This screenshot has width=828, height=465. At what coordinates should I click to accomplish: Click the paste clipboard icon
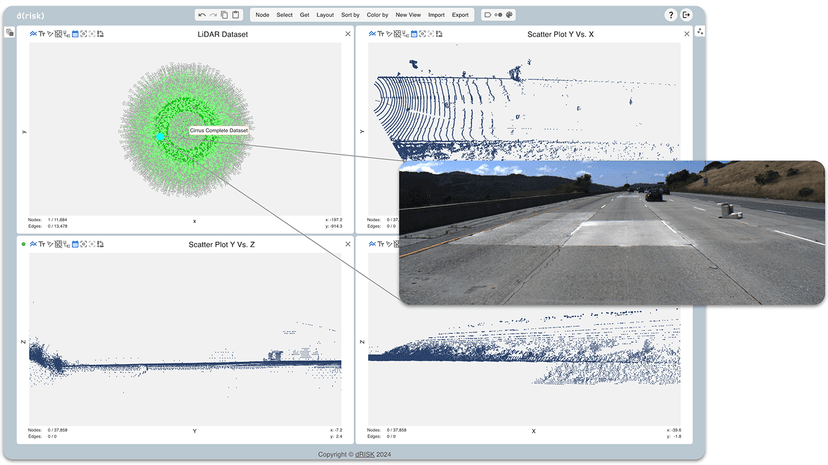(x=236, y=15)
